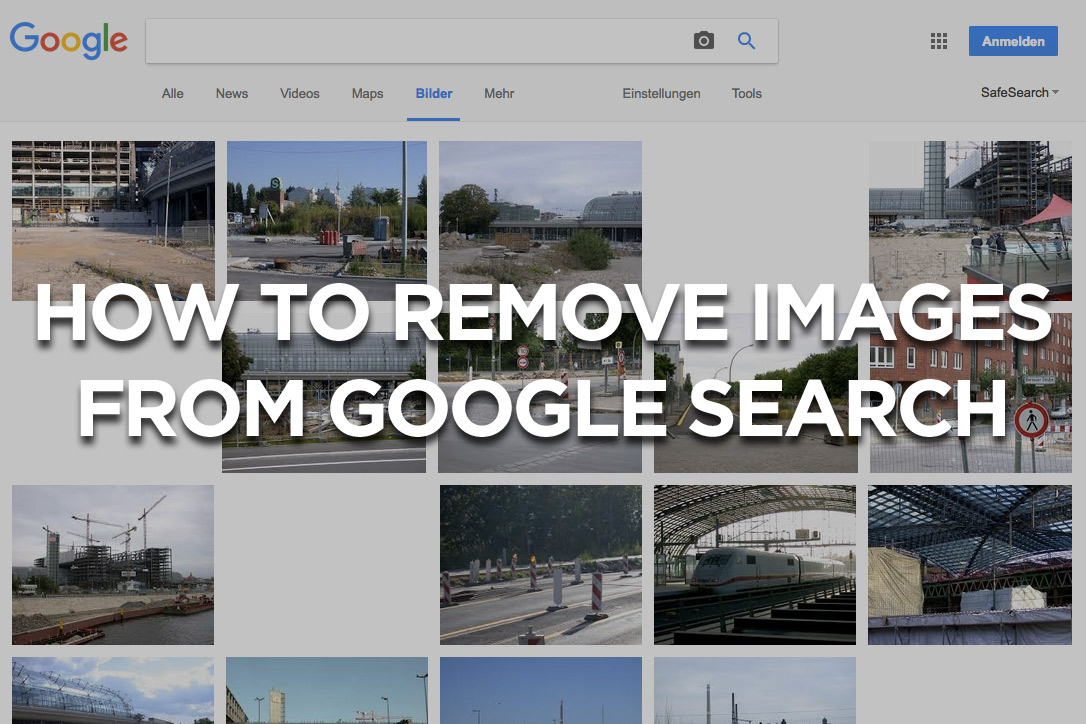Switch to the Videos tab
1086x724 pixels.
point(299,93)
